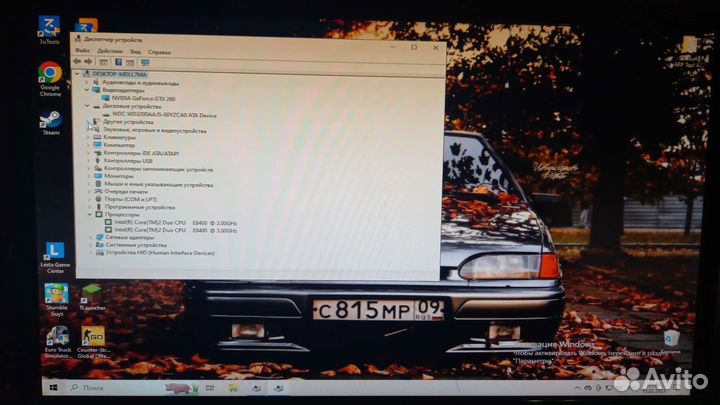Open Lesta Game Center icon
The height and width of the screenshot is (405, 720).
55,258
